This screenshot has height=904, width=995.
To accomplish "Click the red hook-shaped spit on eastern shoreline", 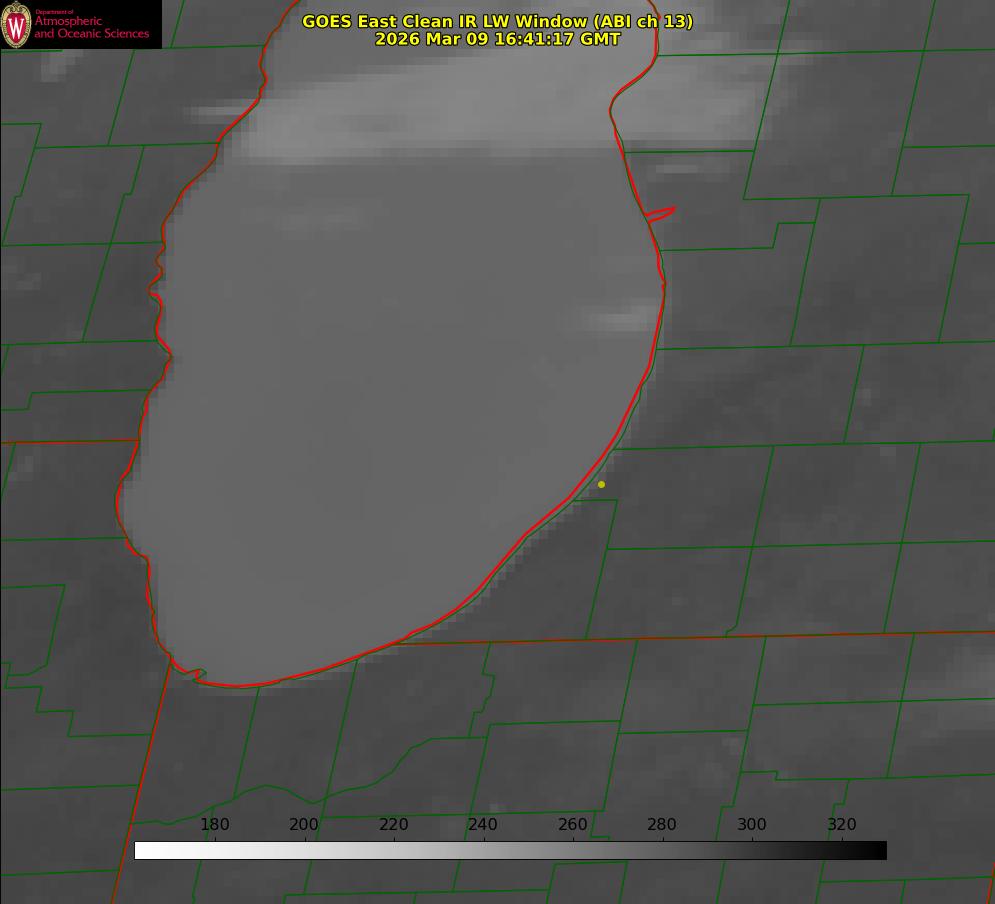I will pyautogui.click(x=662, y=212).
